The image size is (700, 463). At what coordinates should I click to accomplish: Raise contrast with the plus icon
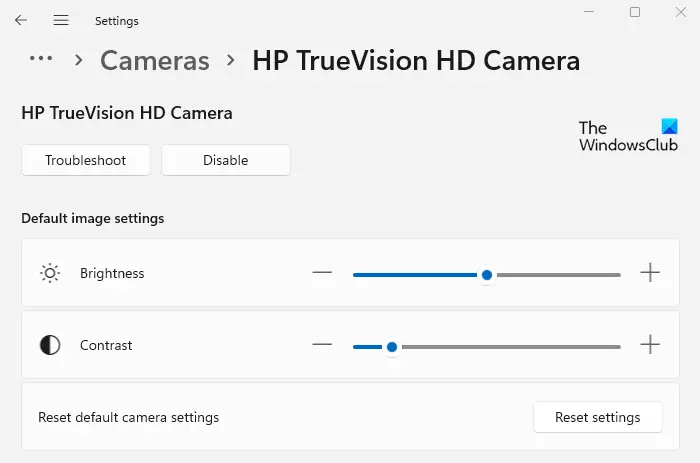tap(650, 345)
